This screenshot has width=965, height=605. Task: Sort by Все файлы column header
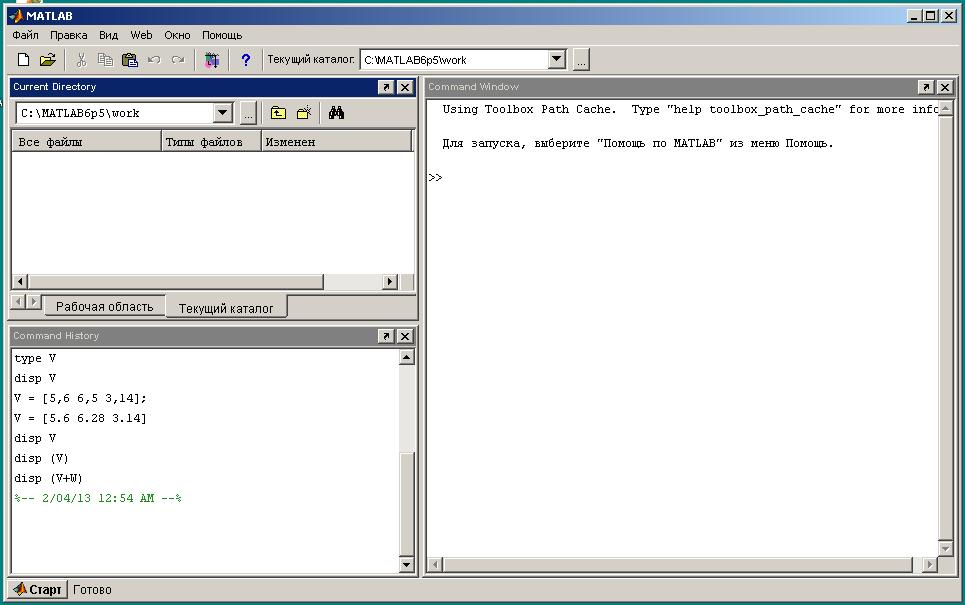pos(87,142)
